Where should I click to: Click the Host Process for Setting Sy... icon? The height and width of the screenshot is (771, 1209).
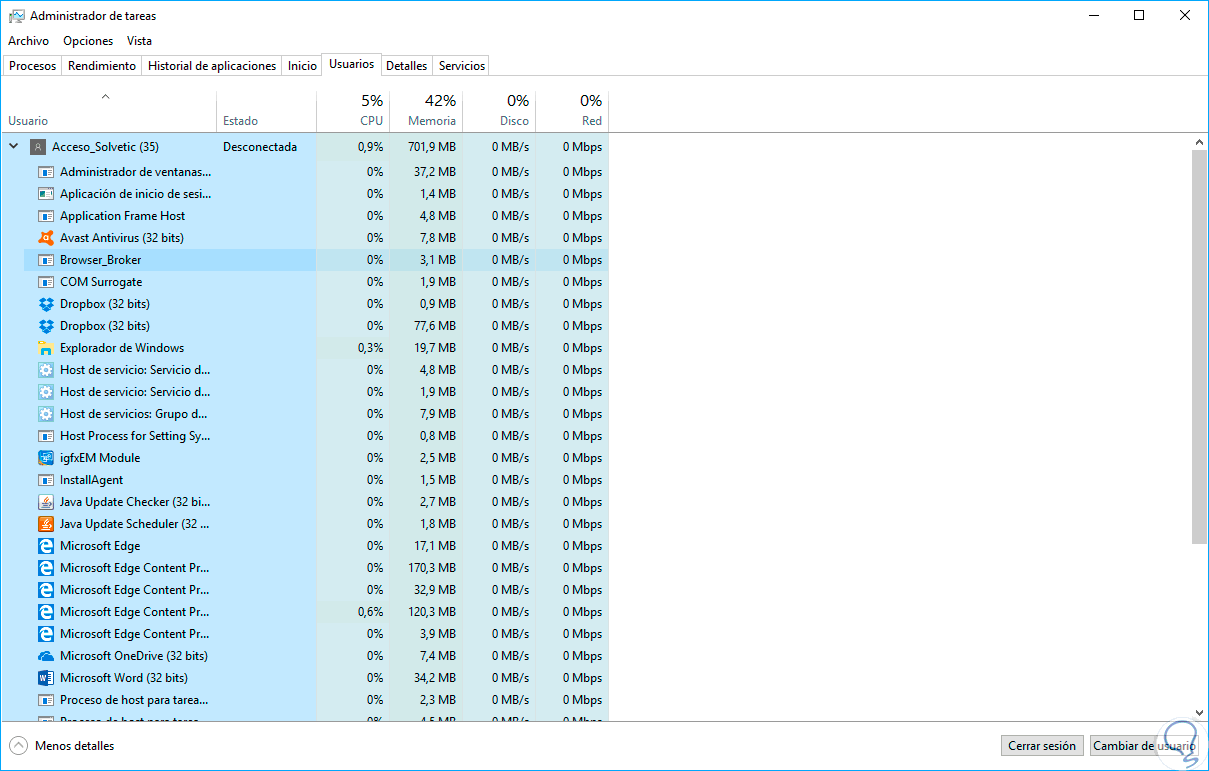45,436
